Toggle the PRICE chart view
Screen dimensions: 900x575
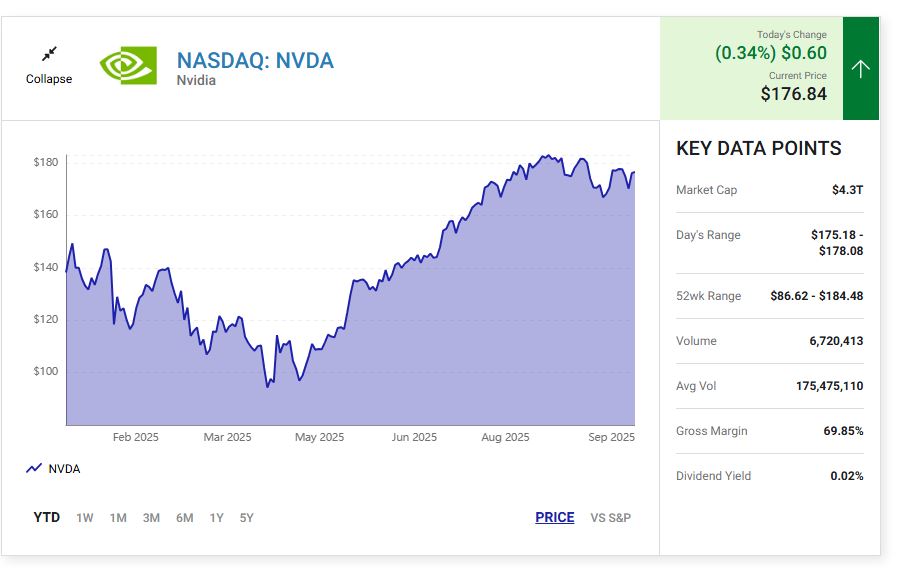555,517
